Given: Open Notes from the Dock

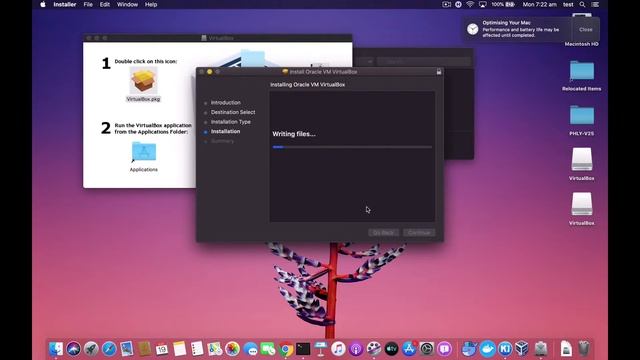Looking at the screenshot, I should pyautogui.click(x=180, y=349).
